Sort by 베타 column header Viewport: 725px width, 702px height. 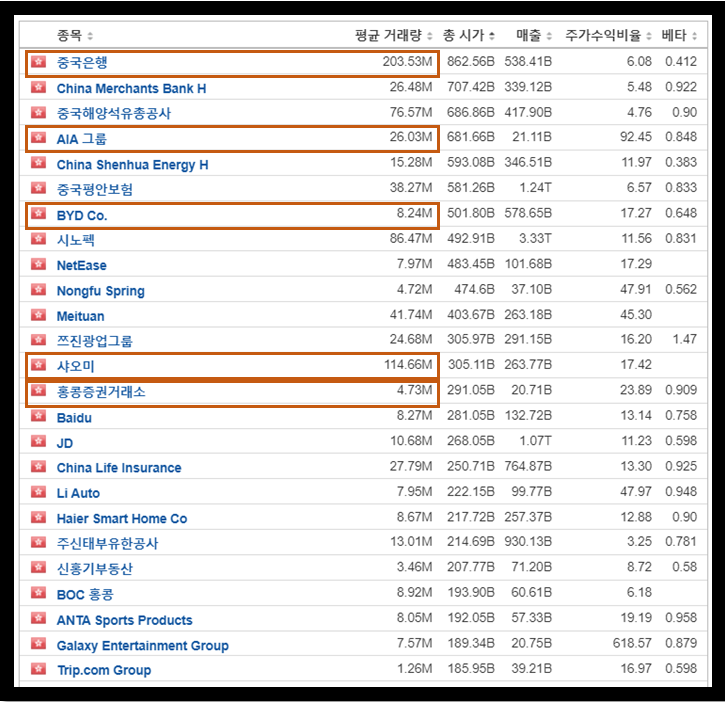(x=679, y=35)
